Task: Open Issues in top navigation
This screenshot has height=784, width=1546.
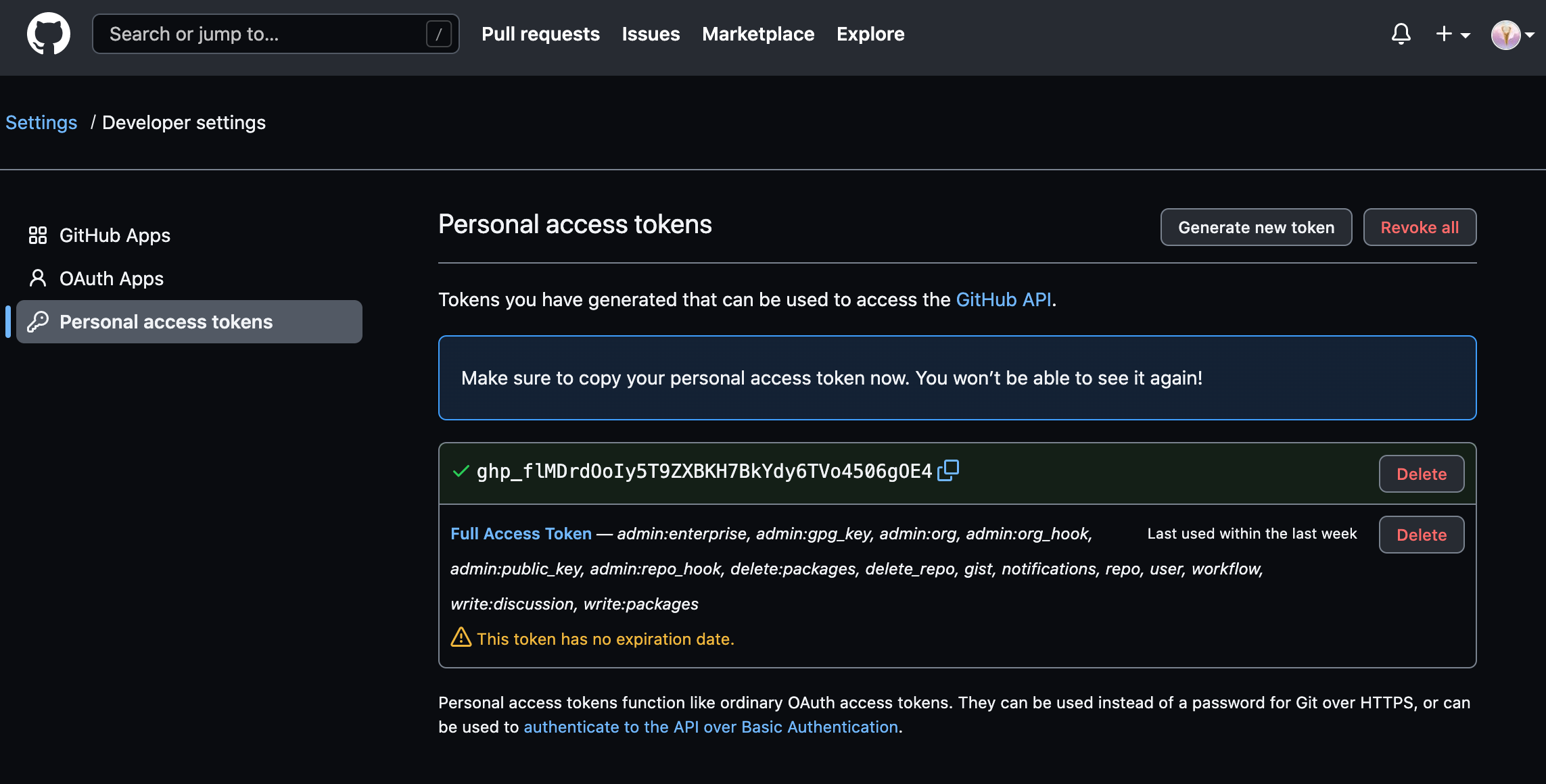Action: [651, 34]
